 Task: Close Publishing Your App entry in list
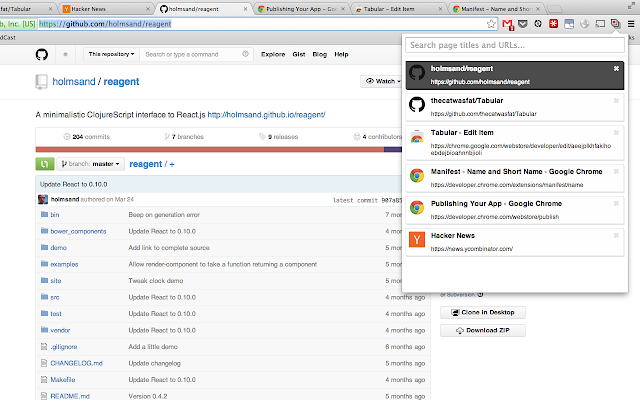click(616, 203)
